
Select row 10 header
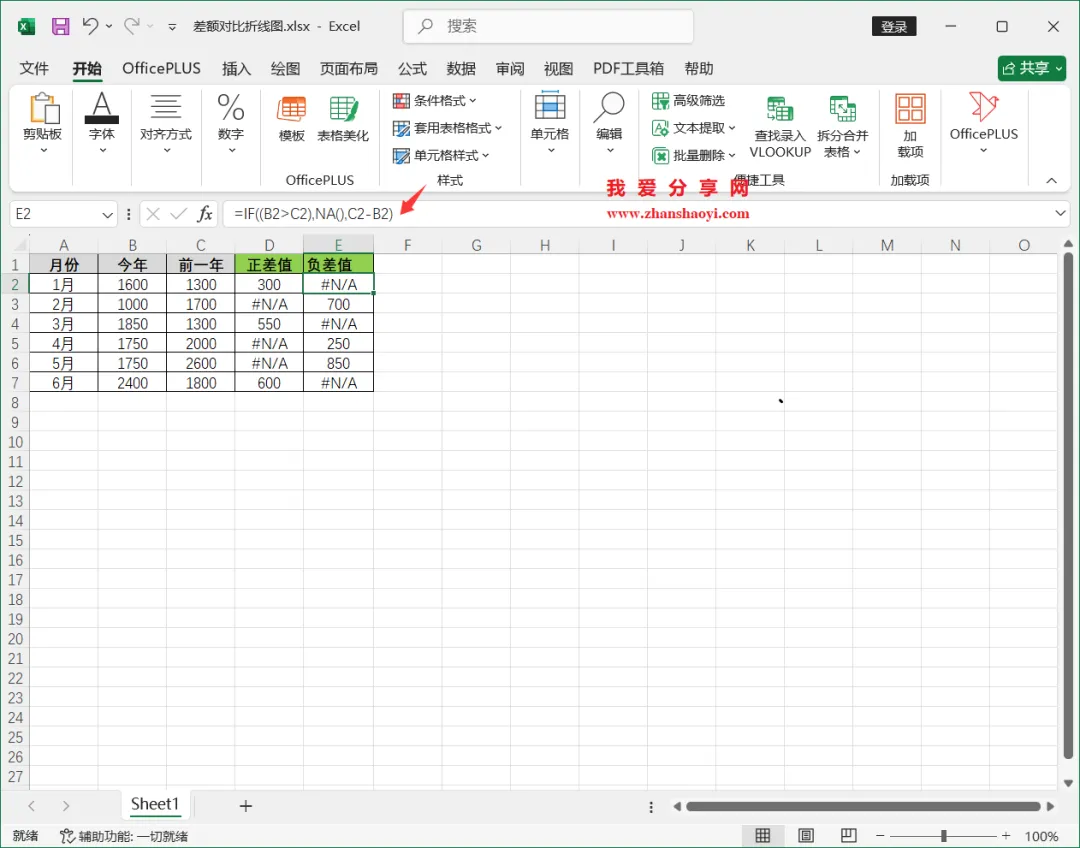(x=15, y=442)
